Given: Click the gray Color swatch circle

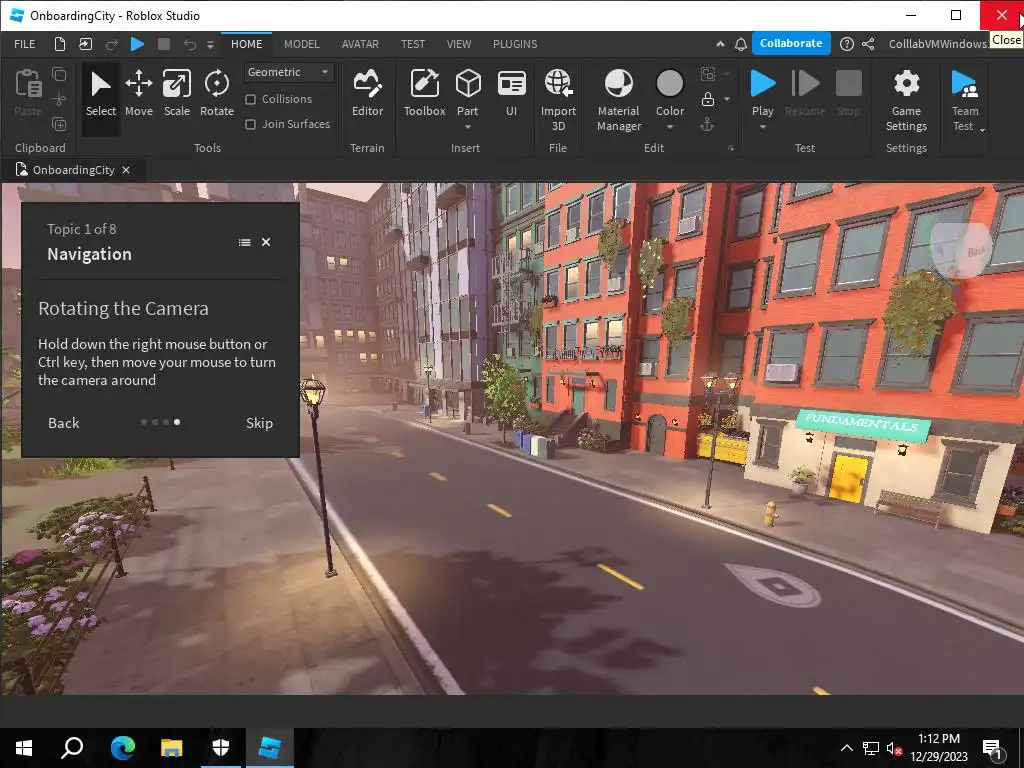Looking at the screenshot, I should point(669,84).
